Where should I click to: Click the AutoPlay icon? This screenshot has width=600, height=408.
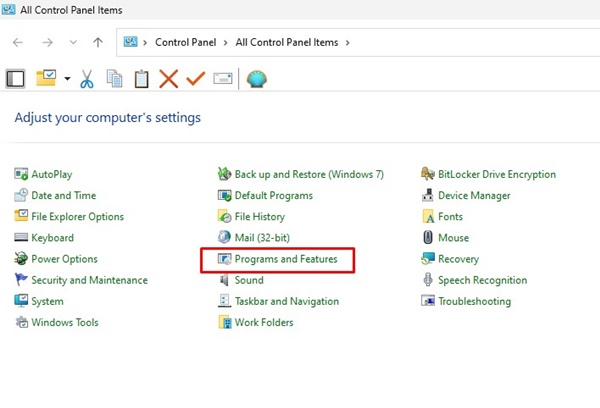(x=21, y=174)
